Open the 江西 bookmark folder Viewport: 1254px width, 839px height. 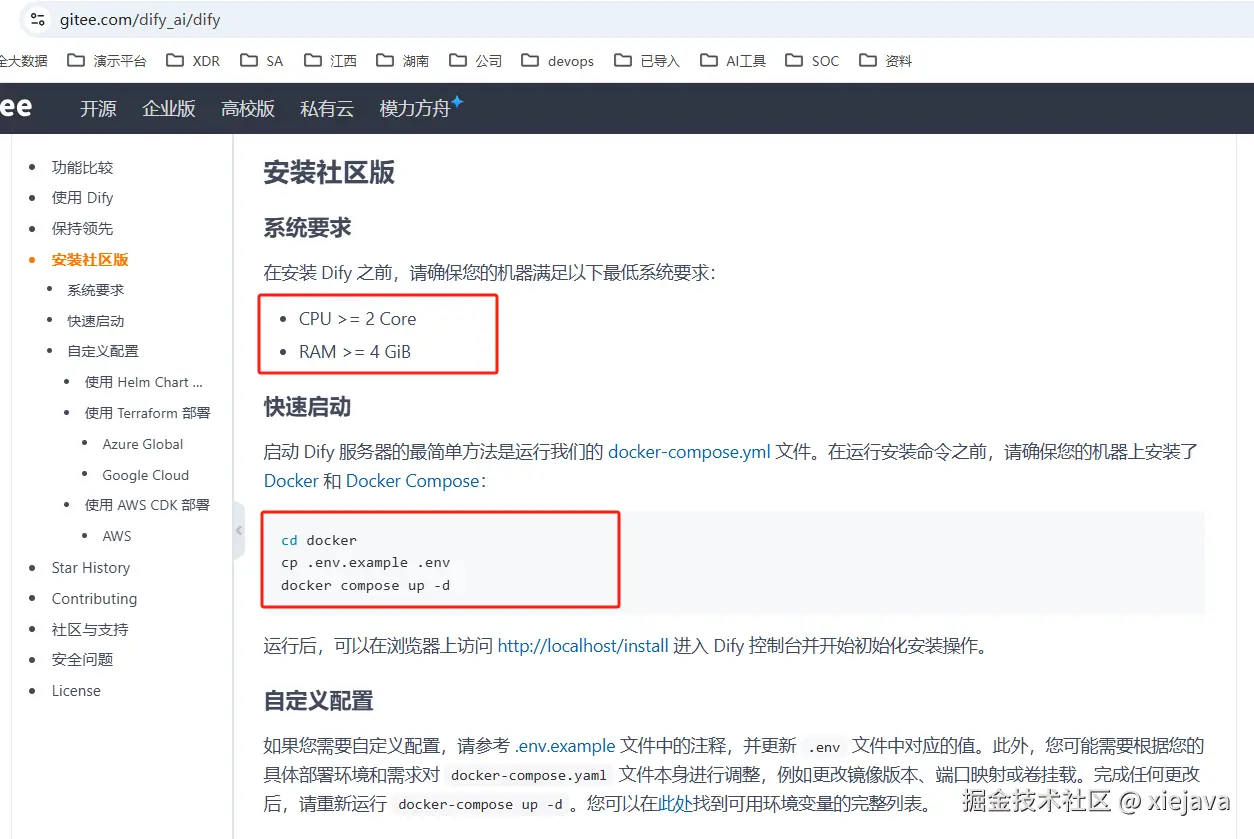pyautogui.click(x=330, y=61)
